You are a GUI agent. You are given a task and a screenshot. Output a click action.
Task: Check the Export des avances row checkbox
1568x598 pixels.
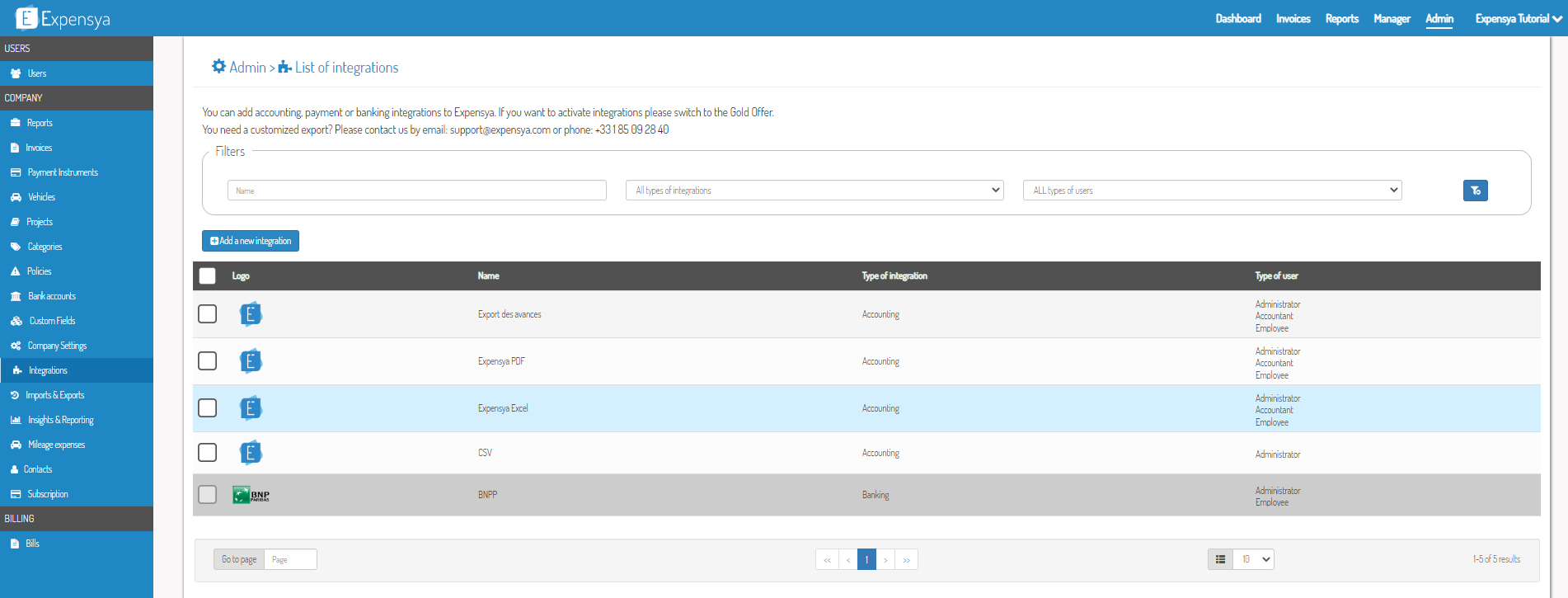(x=208, y=314)
